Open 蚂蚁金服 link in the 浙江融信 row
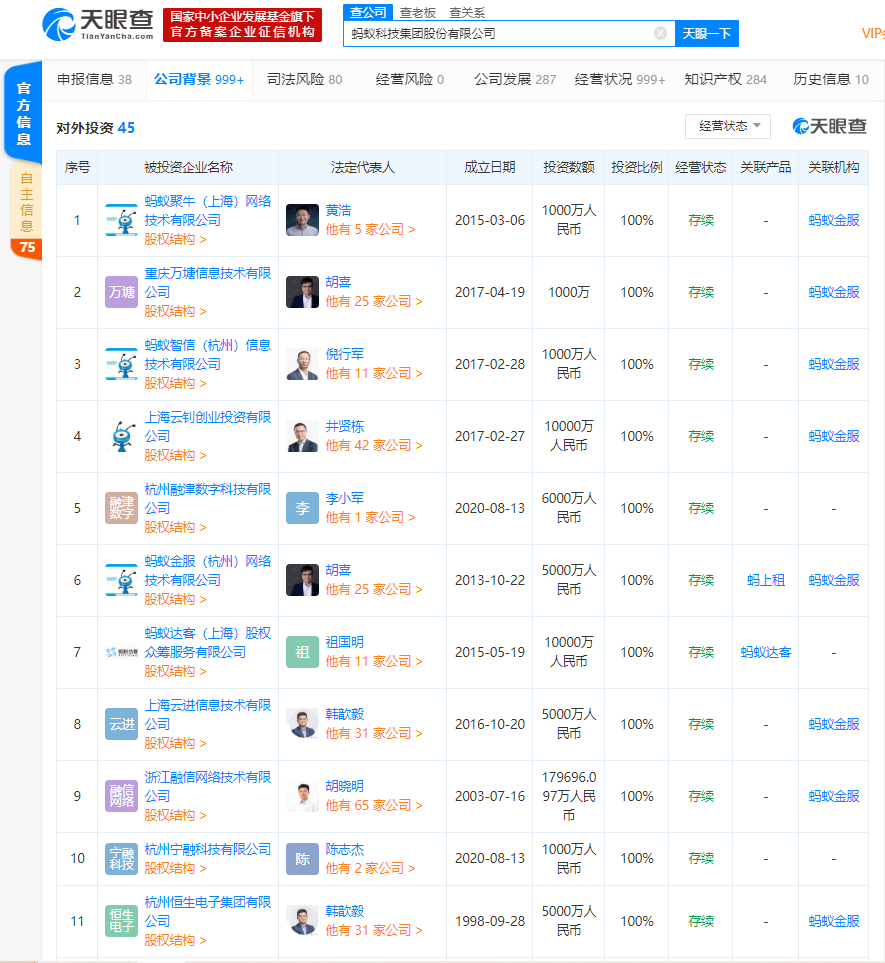Screen dimensions: 885x963 834,796
